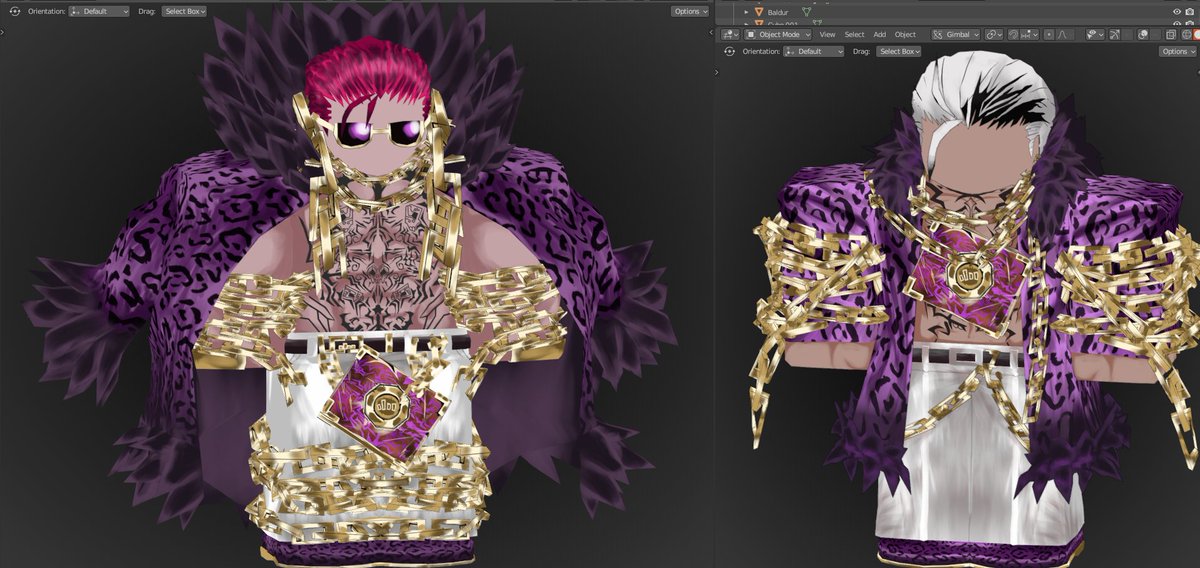
Task: Select Baldur object in the outliner
Action: (777, 11)
